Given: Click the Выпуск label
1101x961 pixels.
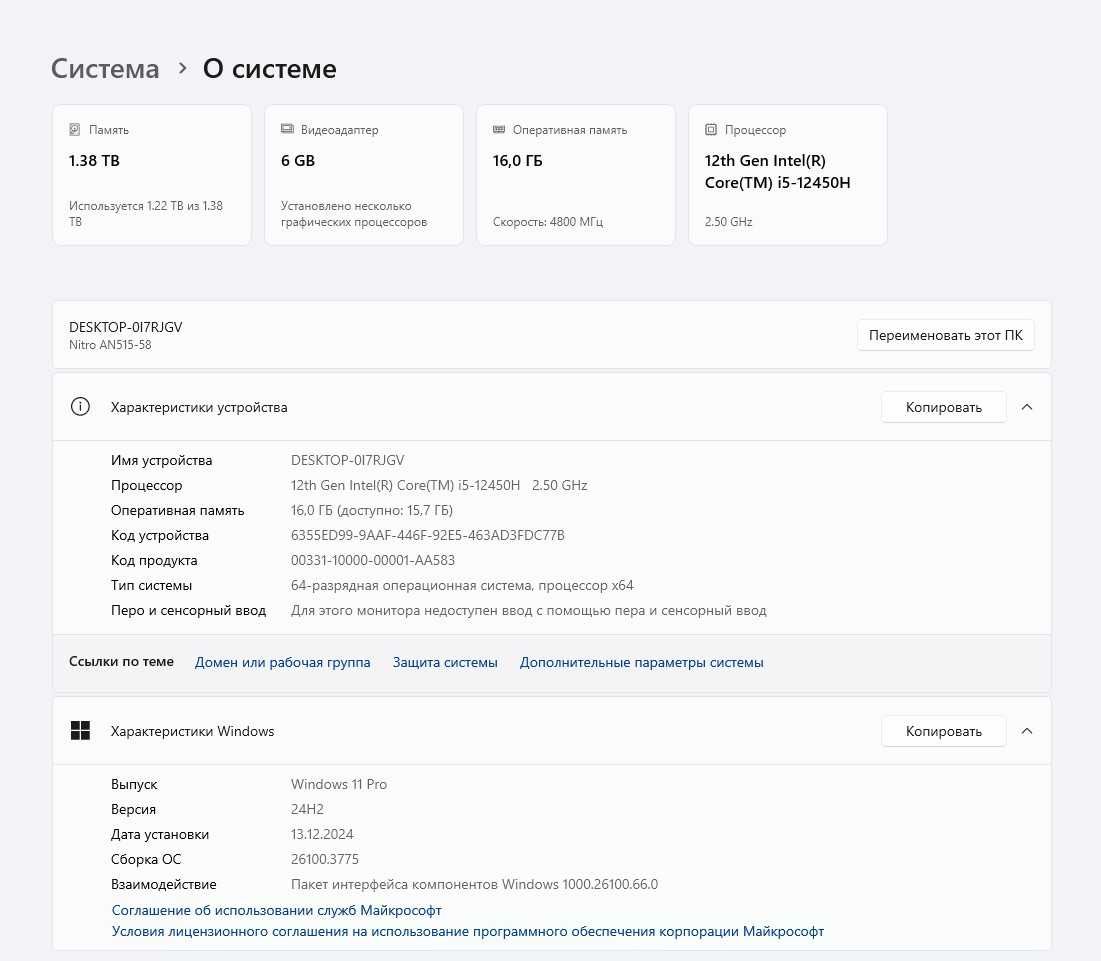Looking at the screenshot, I should [x=134, y=784].
